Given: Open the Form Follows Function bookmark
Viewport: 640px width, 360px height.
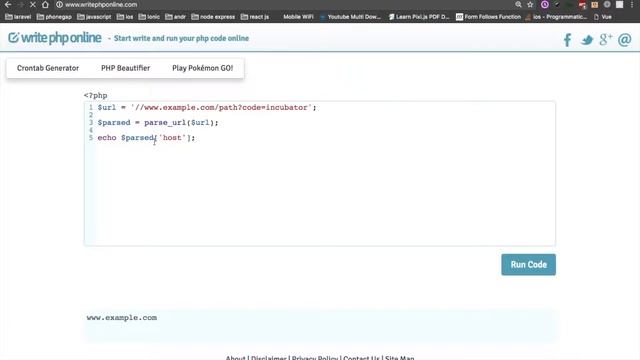Looking at the screenshot, I should [x=489, y=17].
